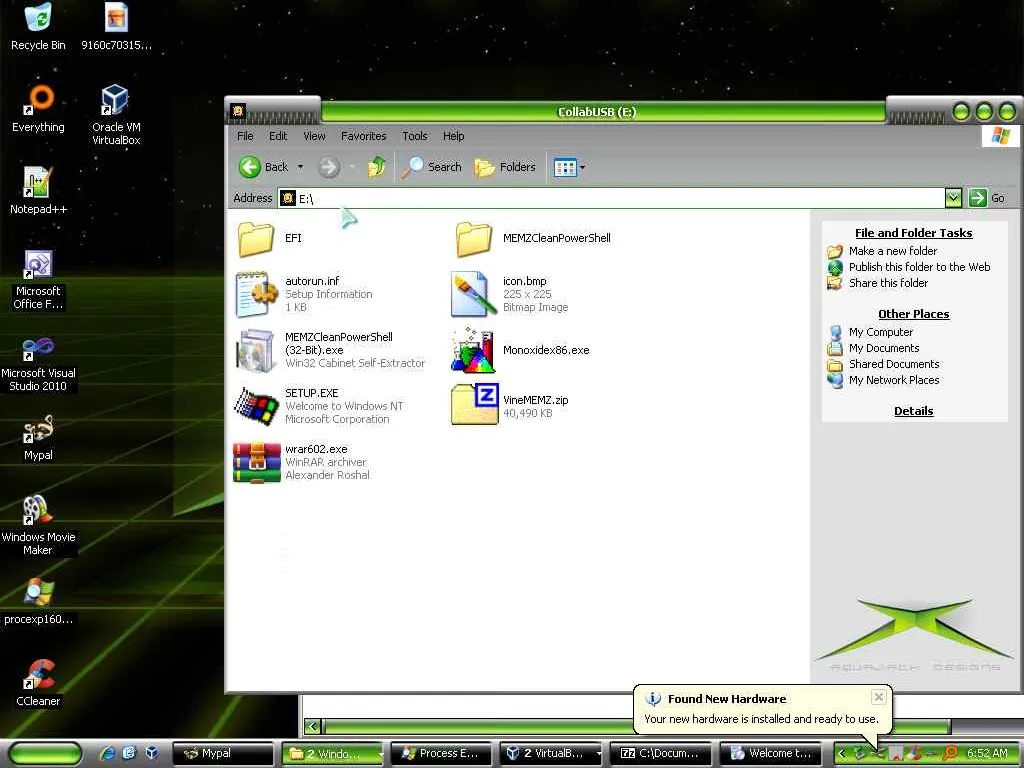Switch to Mypal taskbar button

[222, 754]
